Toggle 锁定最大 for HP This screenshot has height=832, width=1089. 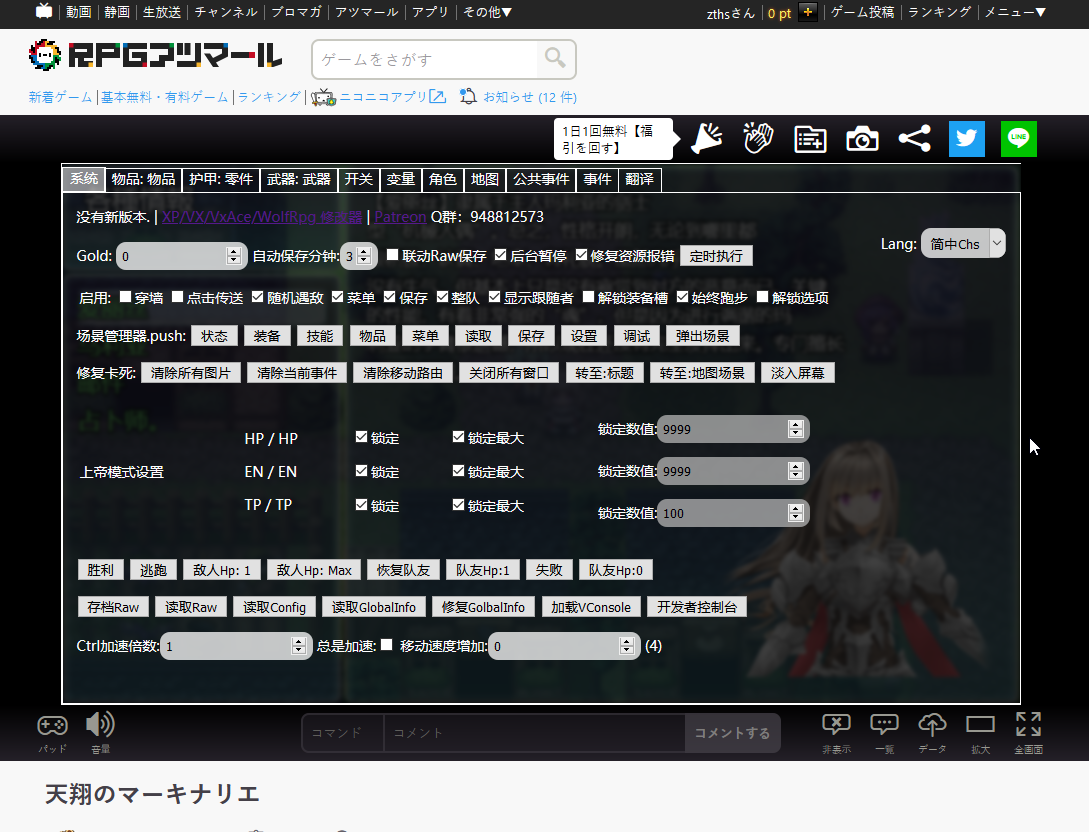click(458, 437)
